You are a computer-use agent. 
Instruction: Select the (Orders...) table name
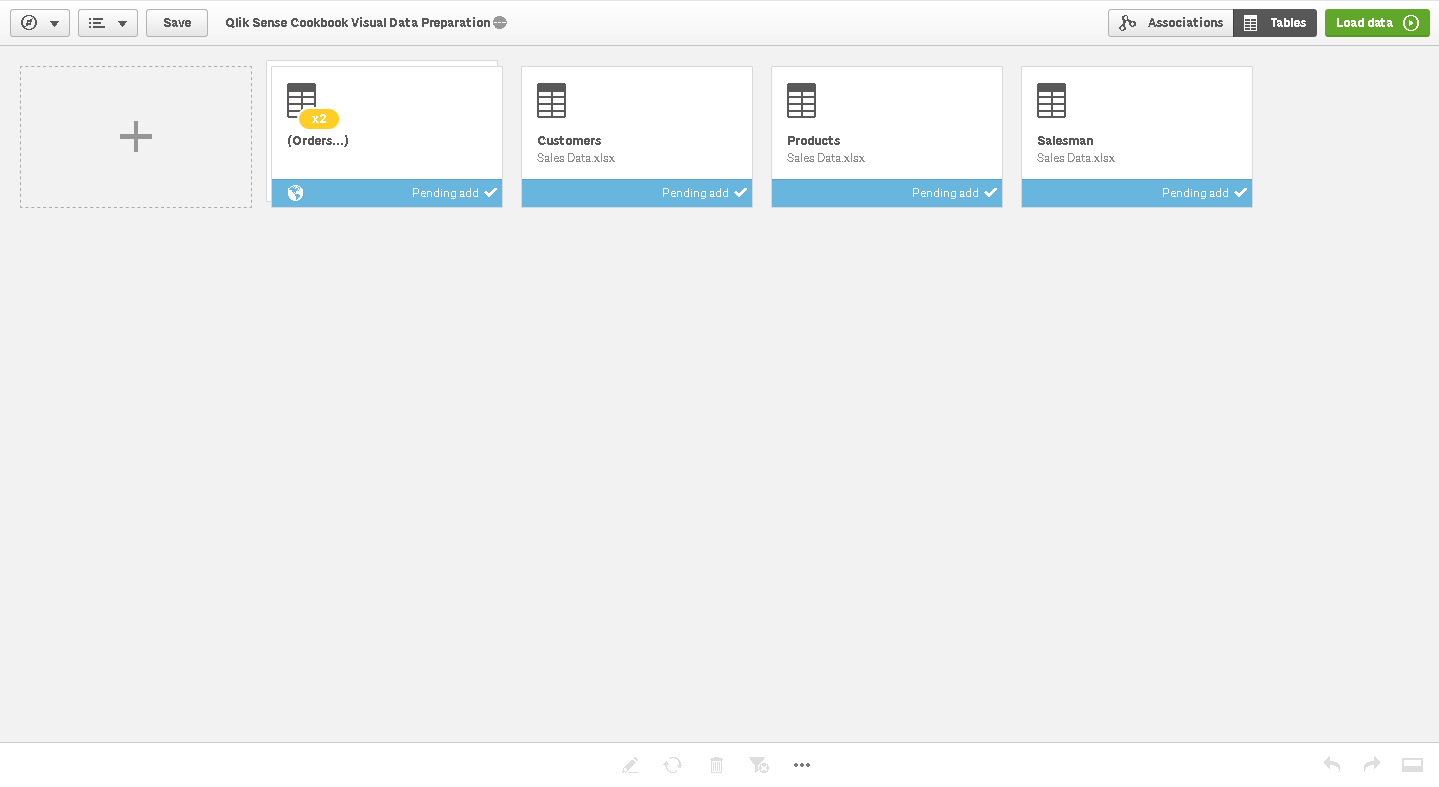pos(318,141)
